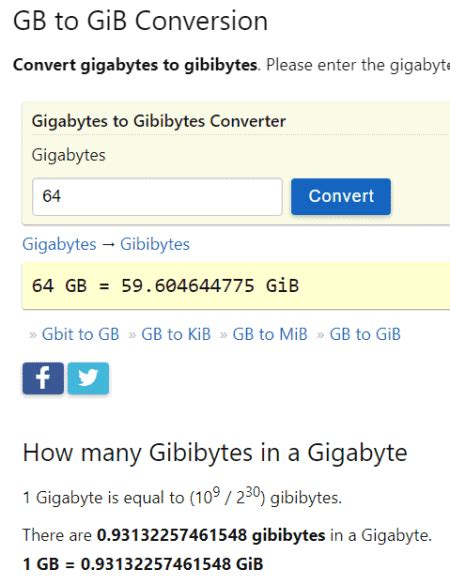
Task: Open the Gigabytes link below the converter
Action: point(59,245)
